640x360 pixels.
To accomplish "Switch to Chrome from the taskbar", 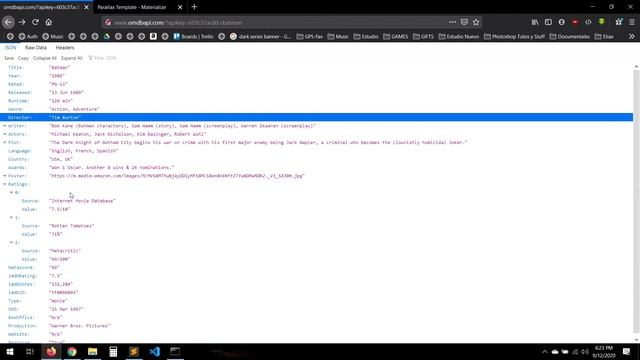I will pos(72,351).
